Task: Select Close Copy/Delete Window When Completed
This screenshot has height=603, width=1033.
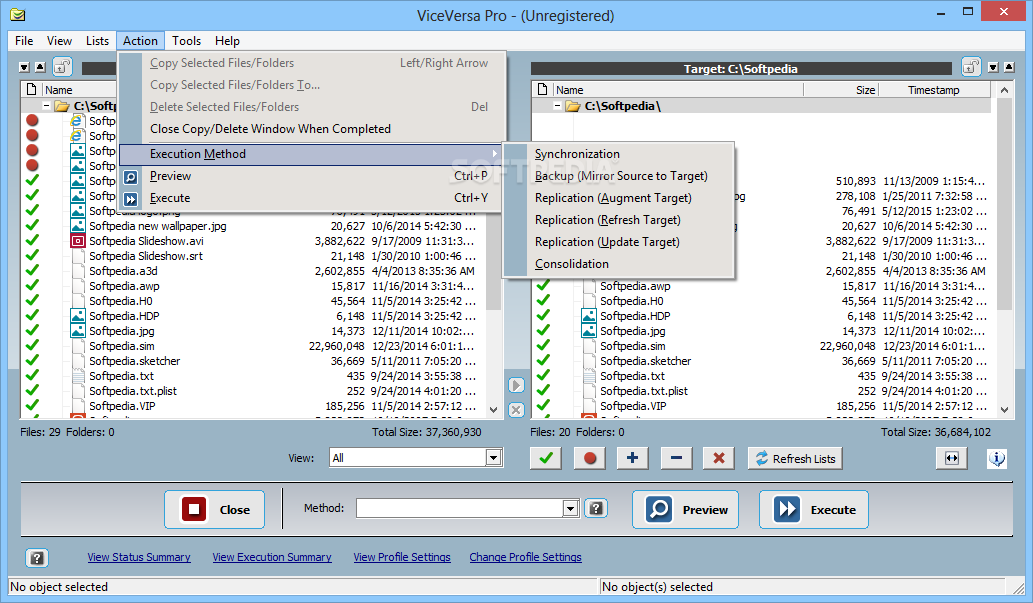Action: 310,129
